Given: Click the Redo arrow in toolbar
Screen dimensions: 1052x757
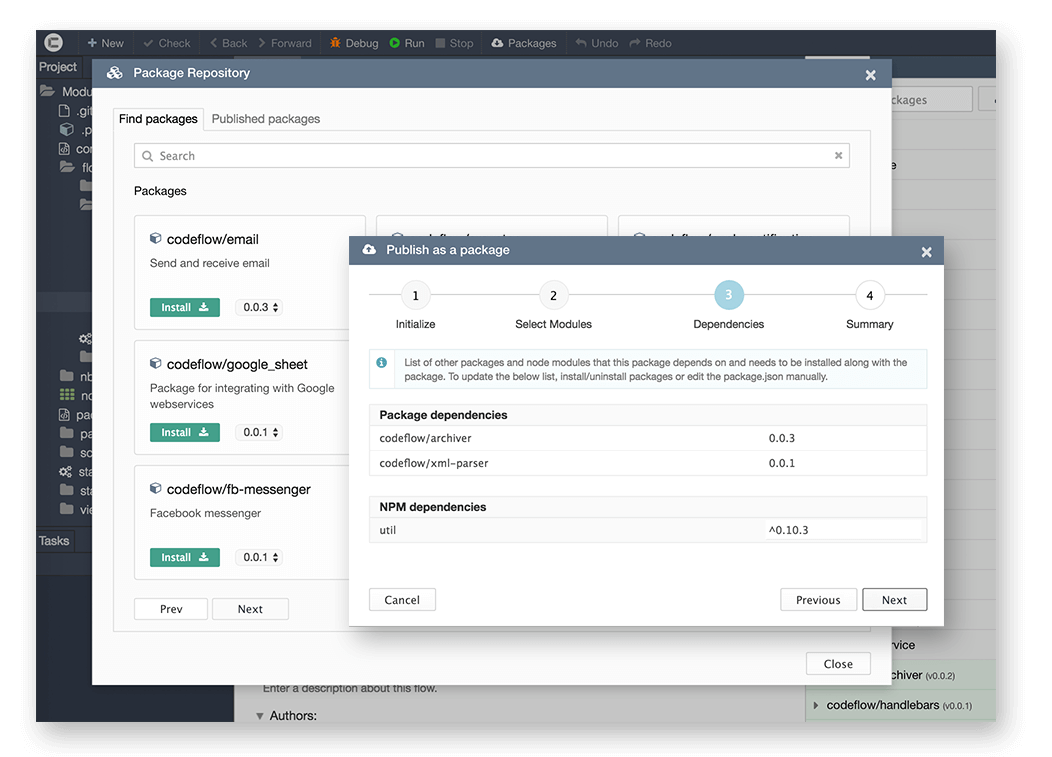Looking at the screenshot, I should (x=635, y=43).
